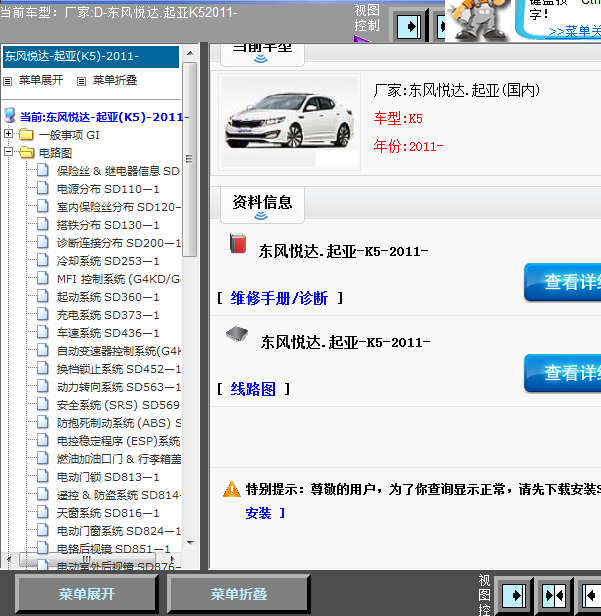This screenshot has height=616, width=601.
Task: Open 电控稳定程序 (ESP)系统 entry
Action: click(x=118, y=441)
